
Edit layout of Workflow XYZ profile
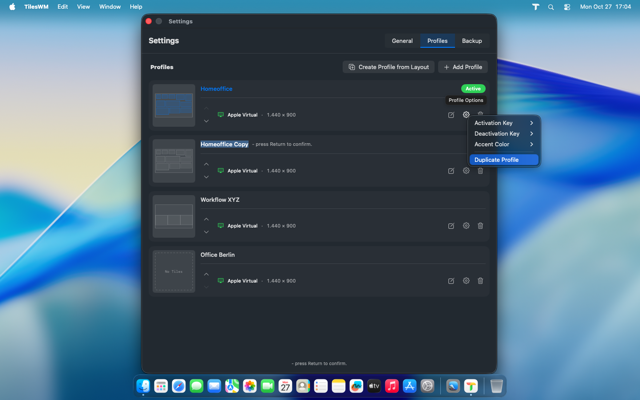tap(451, 226)
